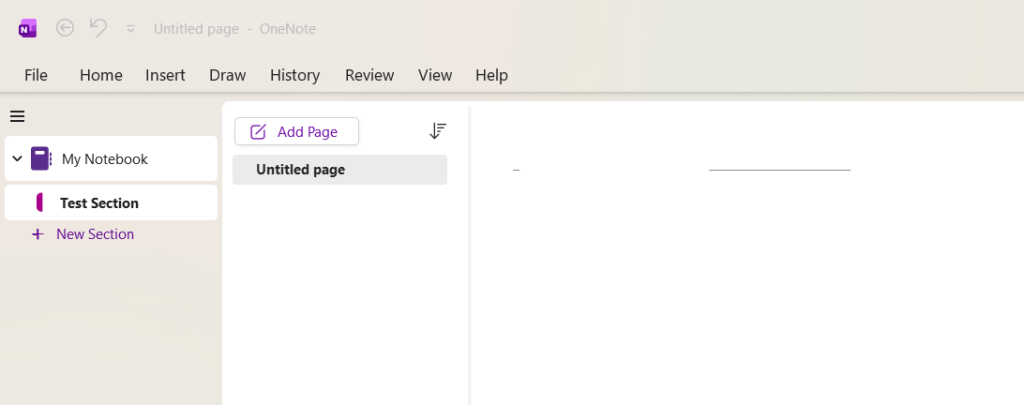Viewport: 1024px width, 405px height.
Task: Open the File menu
Action: 36,75
